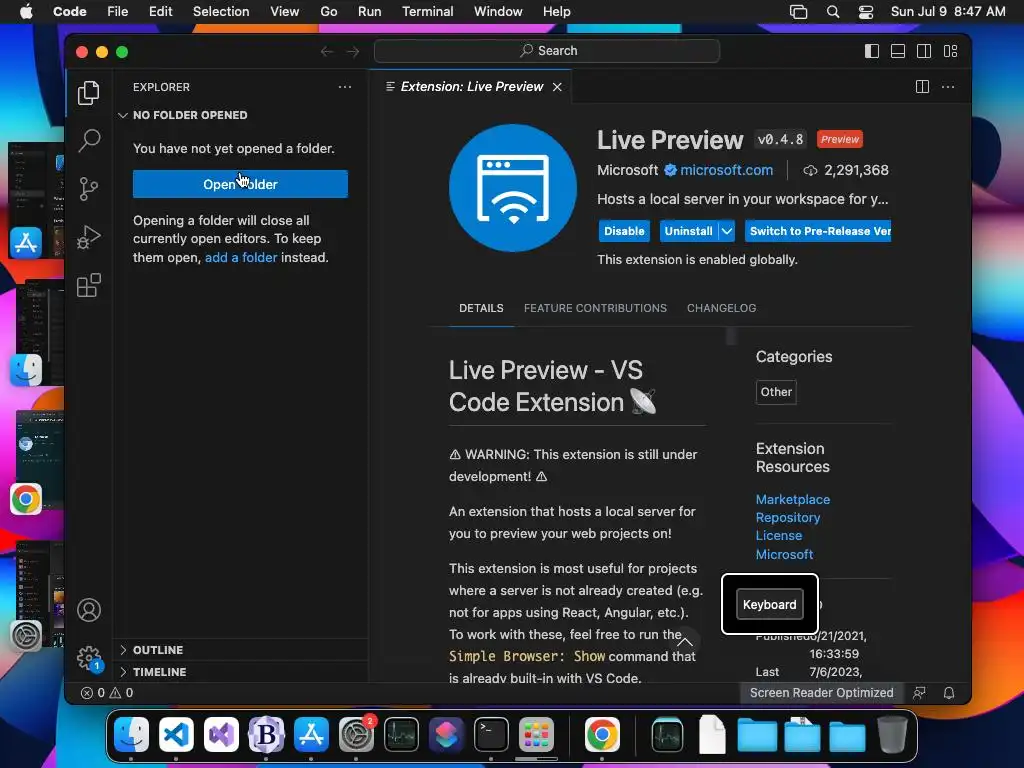The height and width of the screenshot is (768, 1024).
Task: Open the Extensions view in activity bar
Action: (x=89, y=285)
